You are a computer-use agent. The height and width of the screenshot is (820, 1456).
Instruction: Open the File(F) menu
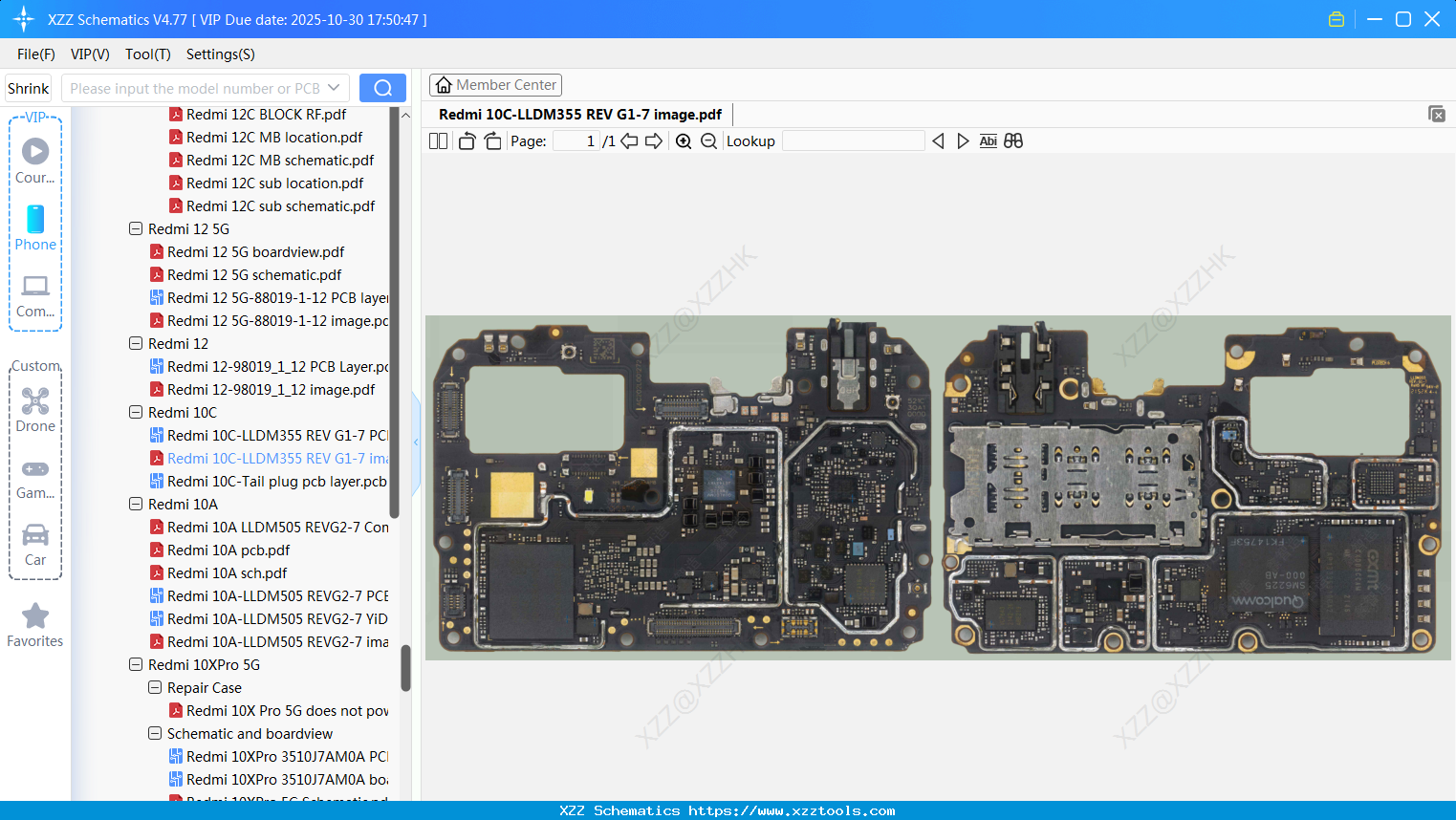(x=36, y=54)
